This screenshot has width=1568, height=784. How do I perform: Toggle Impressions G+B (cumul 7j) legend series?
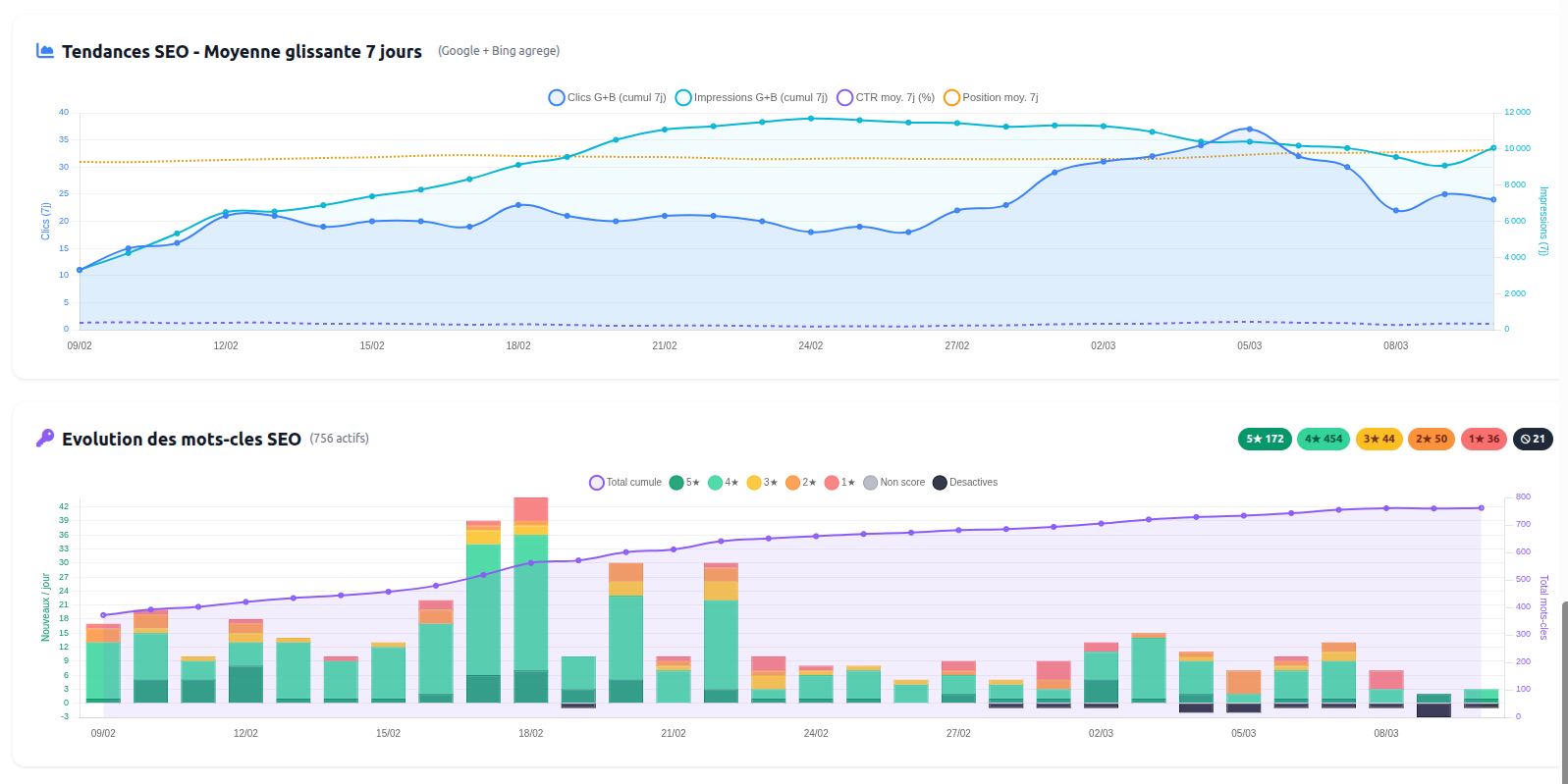tap(751, 97)
